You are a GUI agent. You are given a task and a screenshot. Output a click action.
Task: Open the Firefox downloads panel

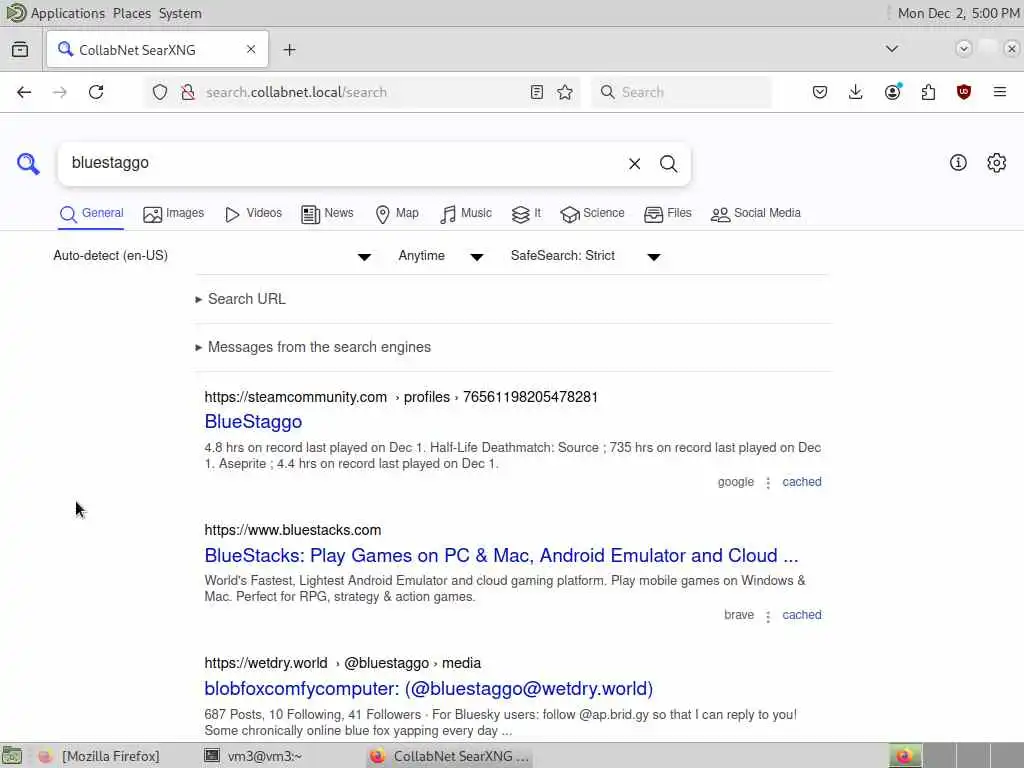click(856, 92)
